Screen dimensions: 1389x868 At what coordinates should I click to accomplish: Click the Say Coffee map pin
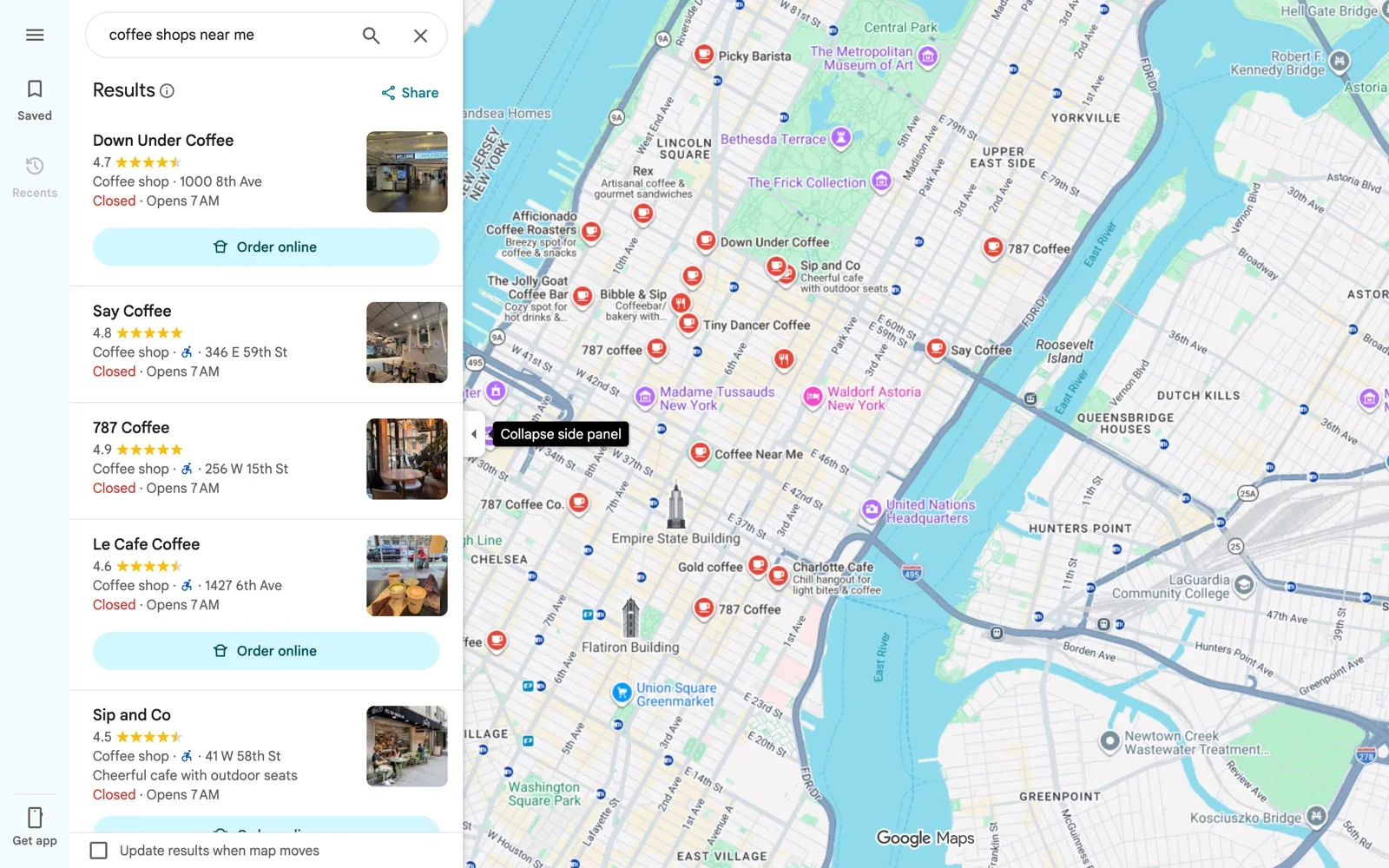936,349
